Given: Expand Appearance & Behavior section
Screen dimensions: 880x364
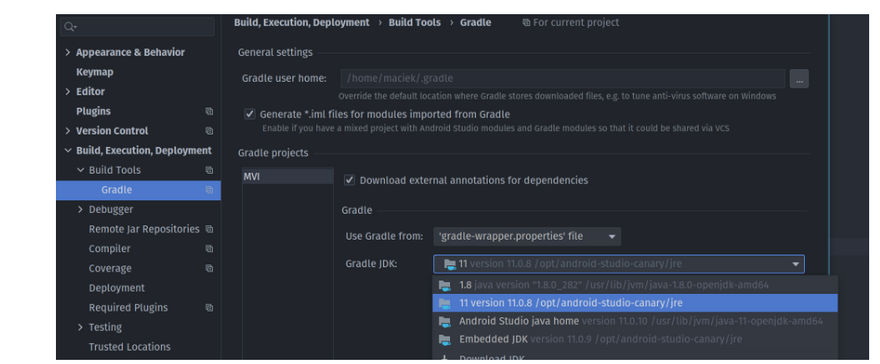Looking at the screenshot, I should (68, 52).
